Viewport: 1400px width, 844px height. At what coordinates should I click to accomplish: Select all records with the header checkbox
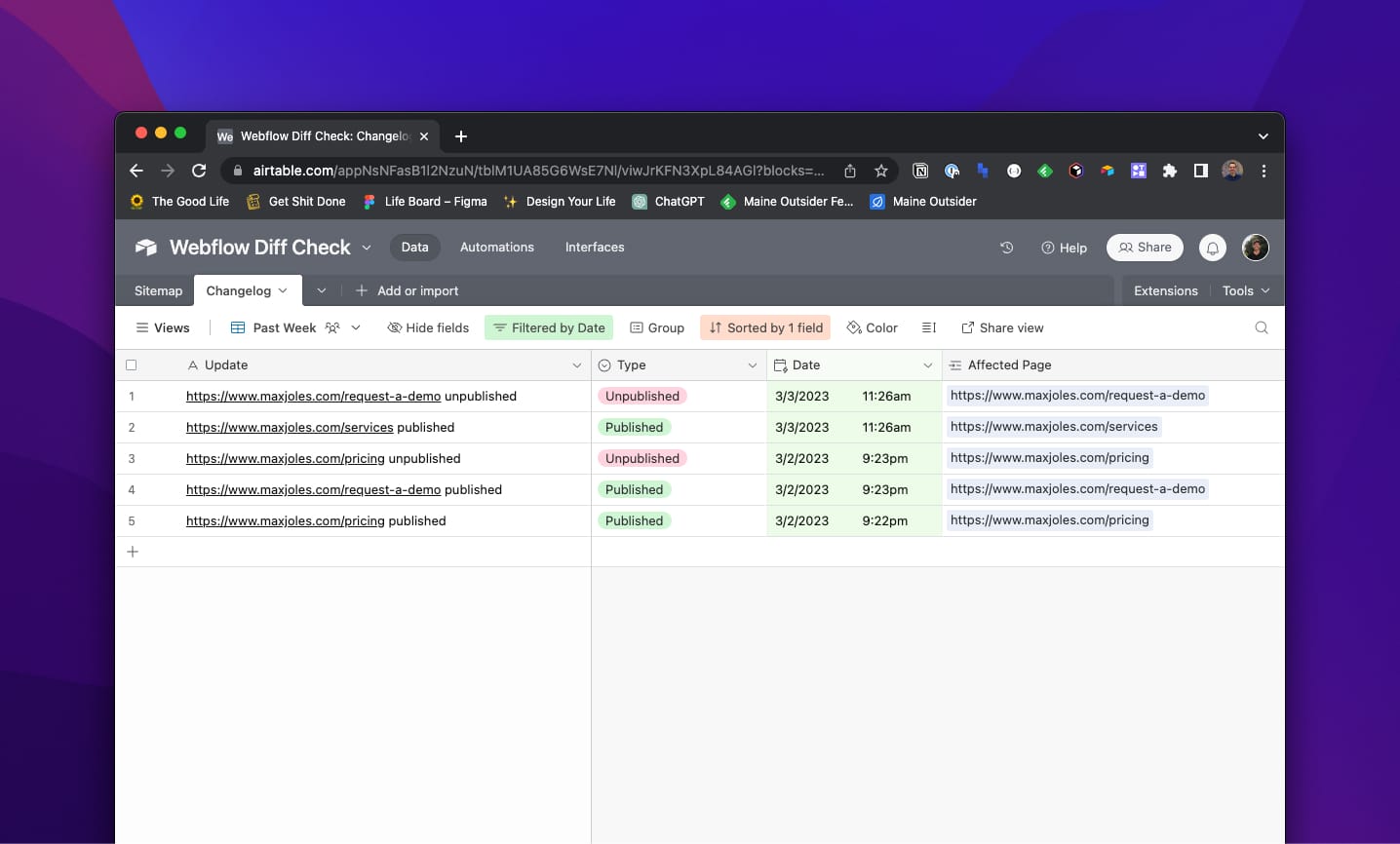tap(133, 364)
